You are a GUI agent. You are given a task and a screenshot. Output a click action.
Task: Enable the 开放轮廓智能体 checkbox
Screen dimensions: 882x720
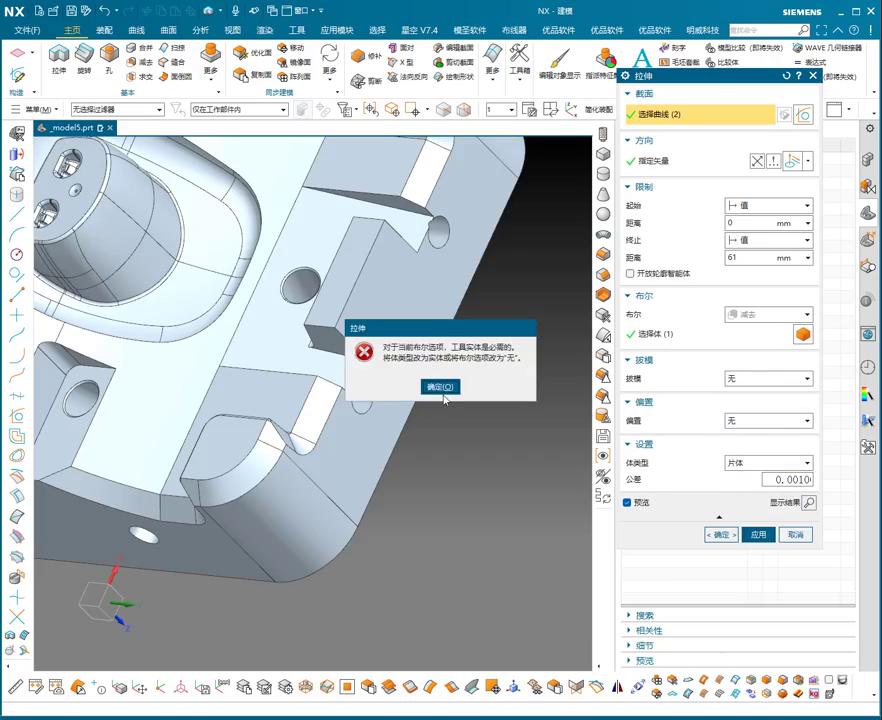coord(629,273)
